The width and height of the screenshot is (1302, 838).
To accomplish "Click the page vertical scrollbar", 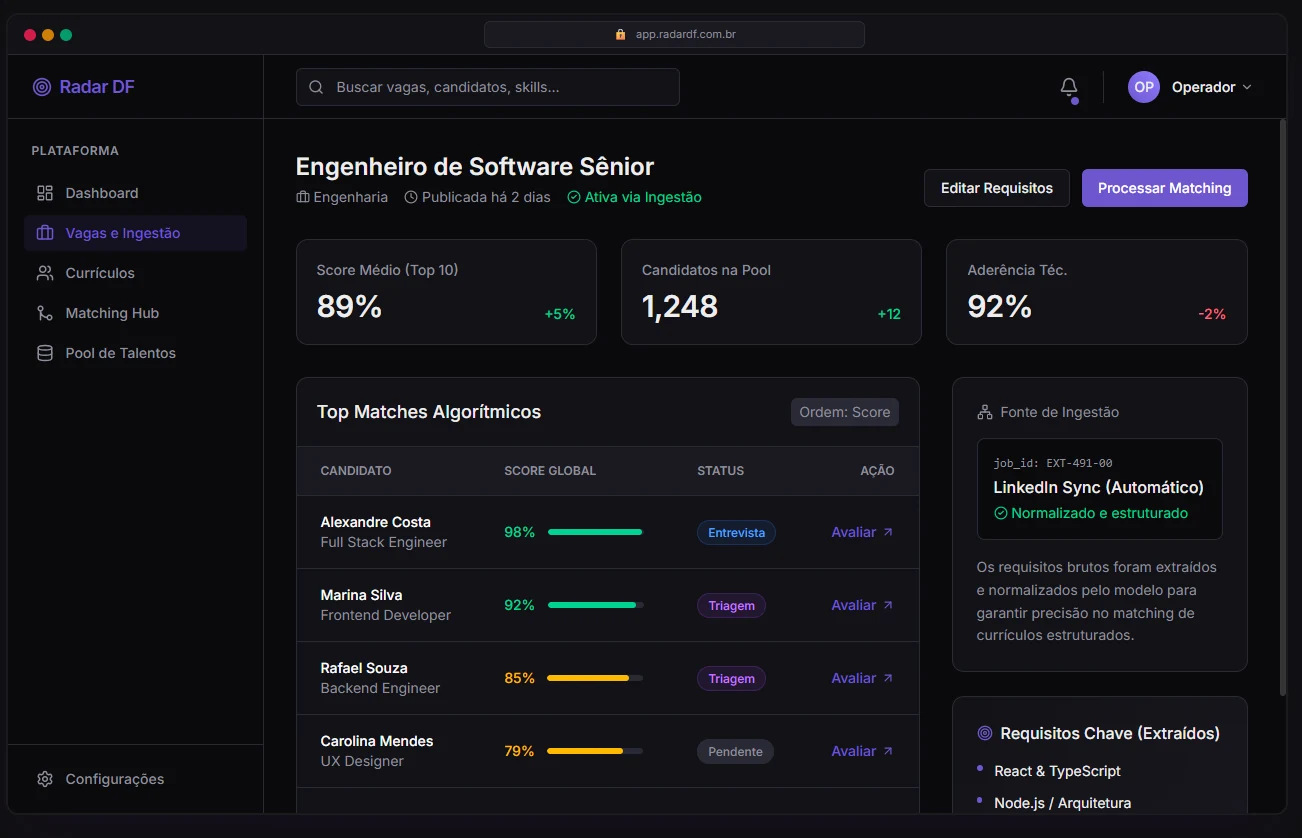I will tap(1283, 408).
